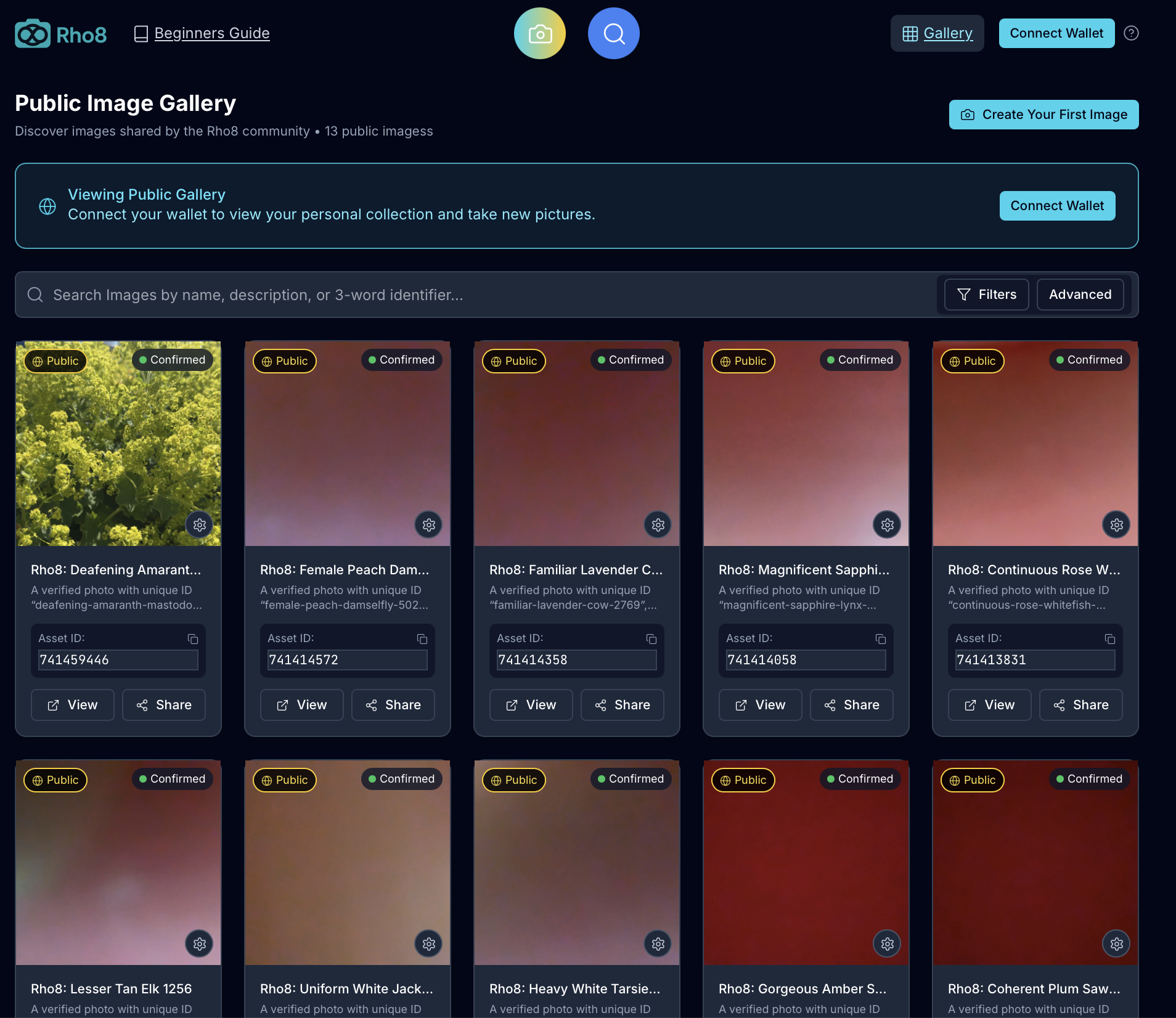View the Magnificent Sapphire Lynx image
Viewport: 1176px width, 1018px height.
click(761, 705)
